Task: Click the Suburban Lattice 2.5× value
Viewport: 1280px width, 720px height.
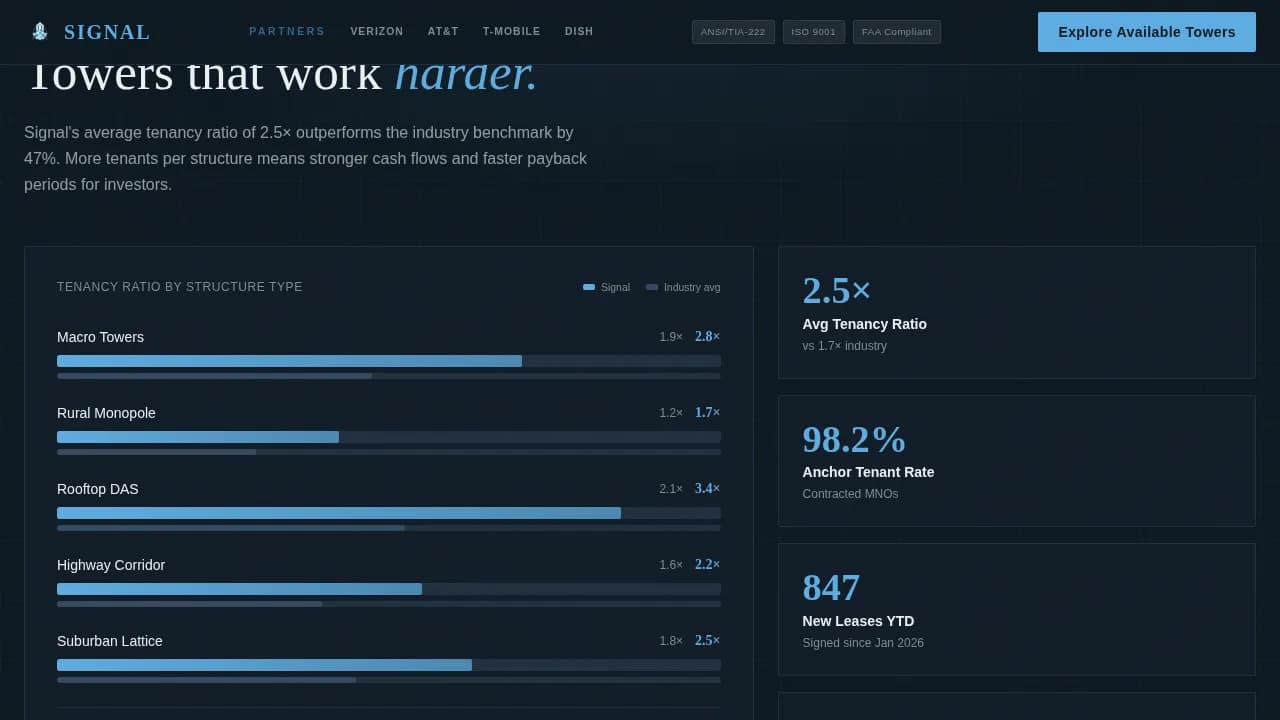Action: pos(707,641)
